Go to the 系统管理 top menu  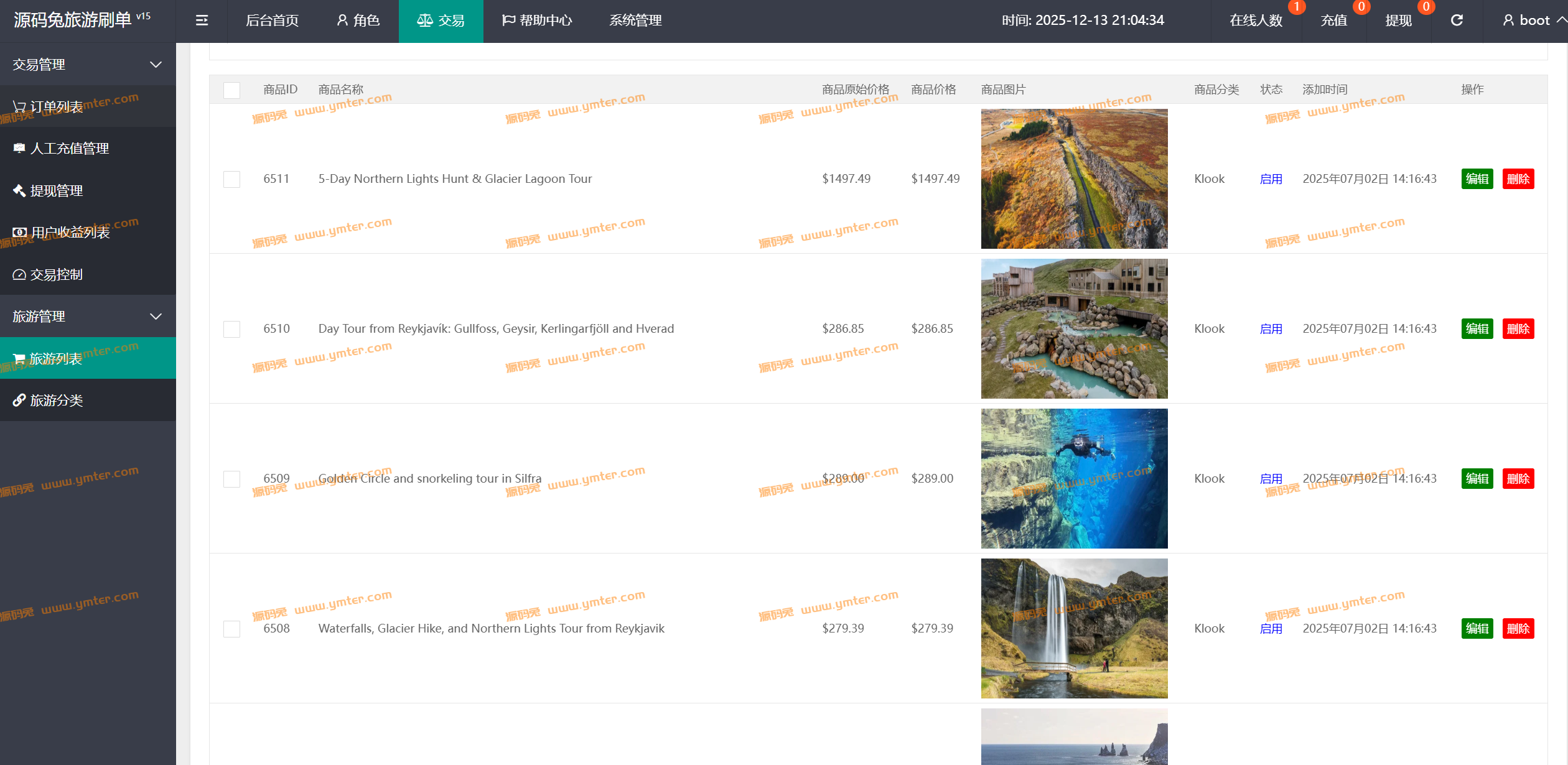(635, 21)
